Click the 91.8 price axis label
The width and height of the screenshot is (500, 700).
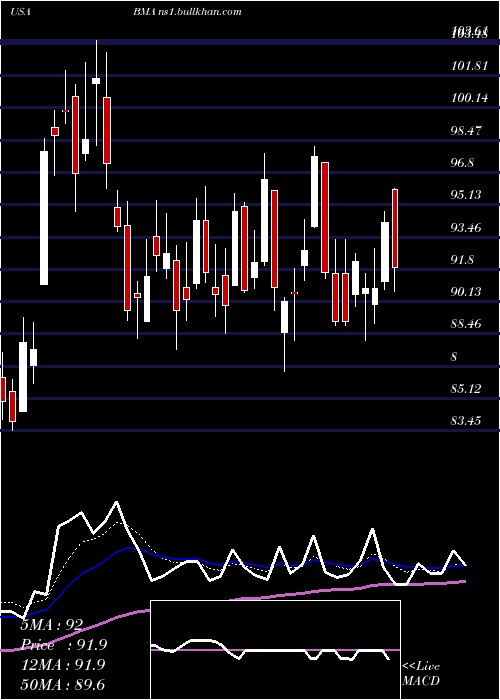coord(462,260)
